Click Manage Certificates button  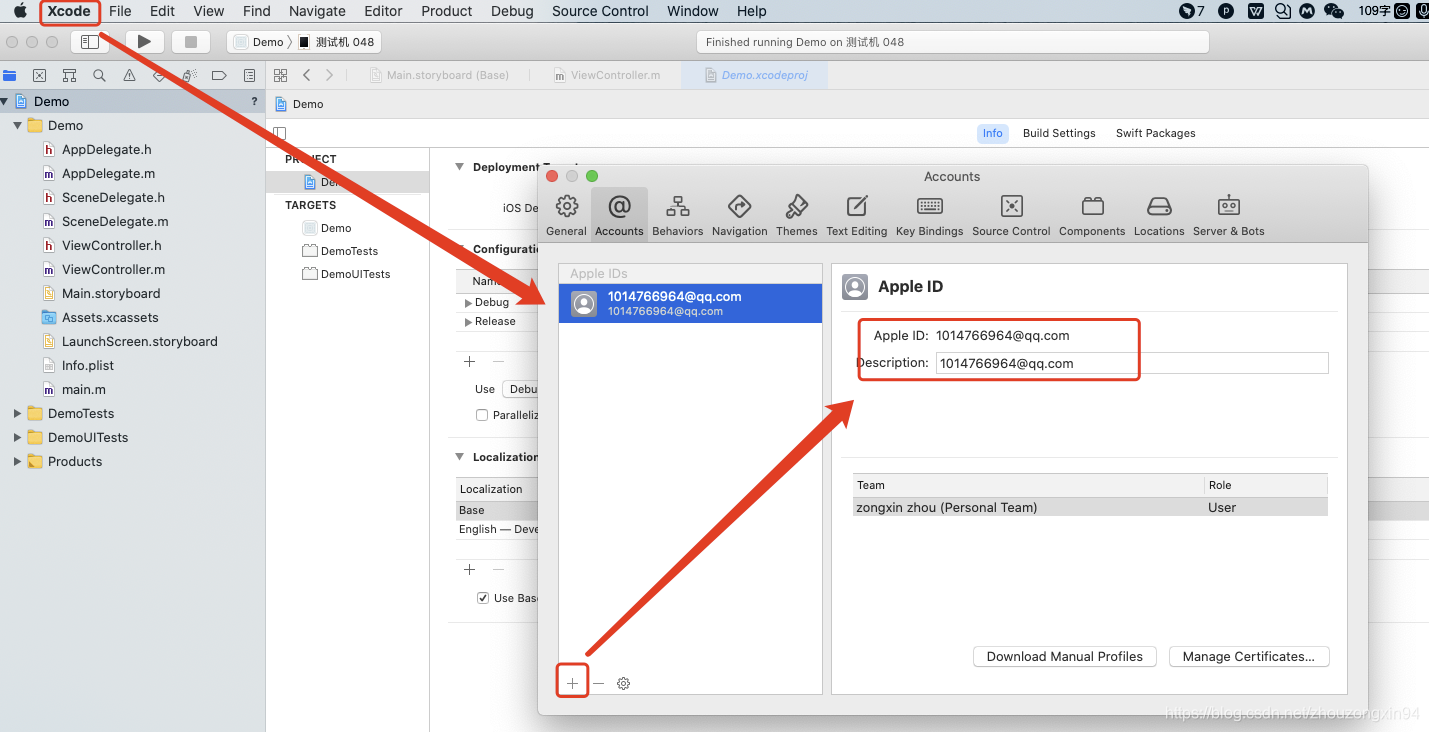[1248, 657]
